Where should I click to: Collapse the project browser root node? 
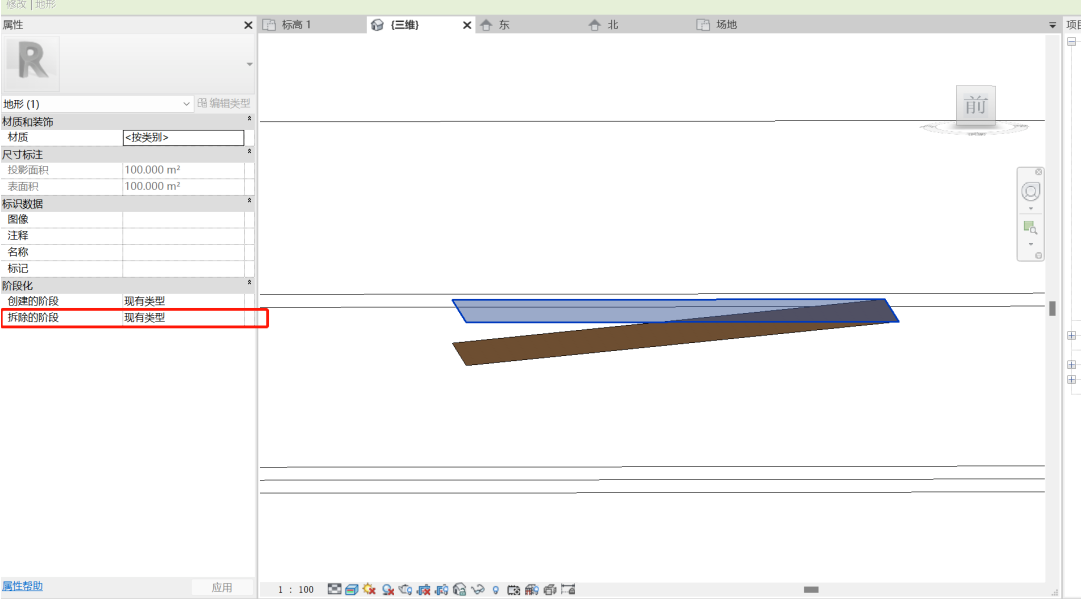pyautogui.click(x=1072, y=42)
